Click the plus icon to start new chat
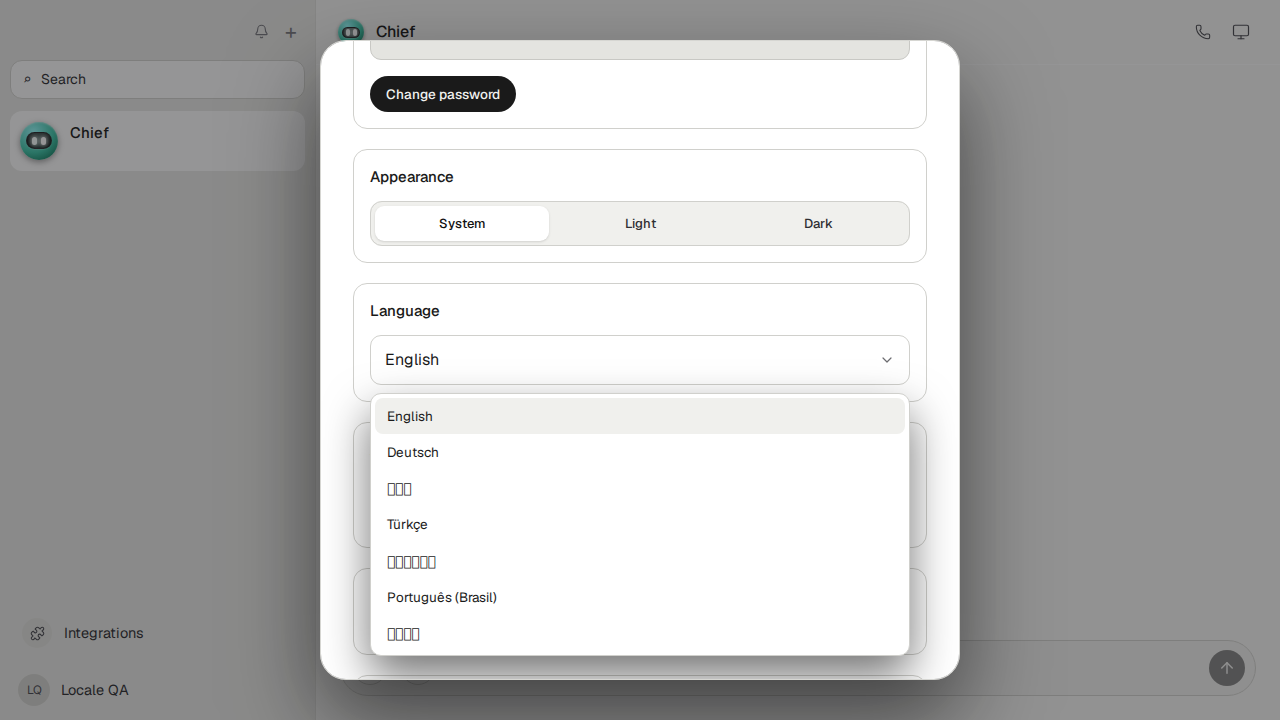 (x=291, y=32)
